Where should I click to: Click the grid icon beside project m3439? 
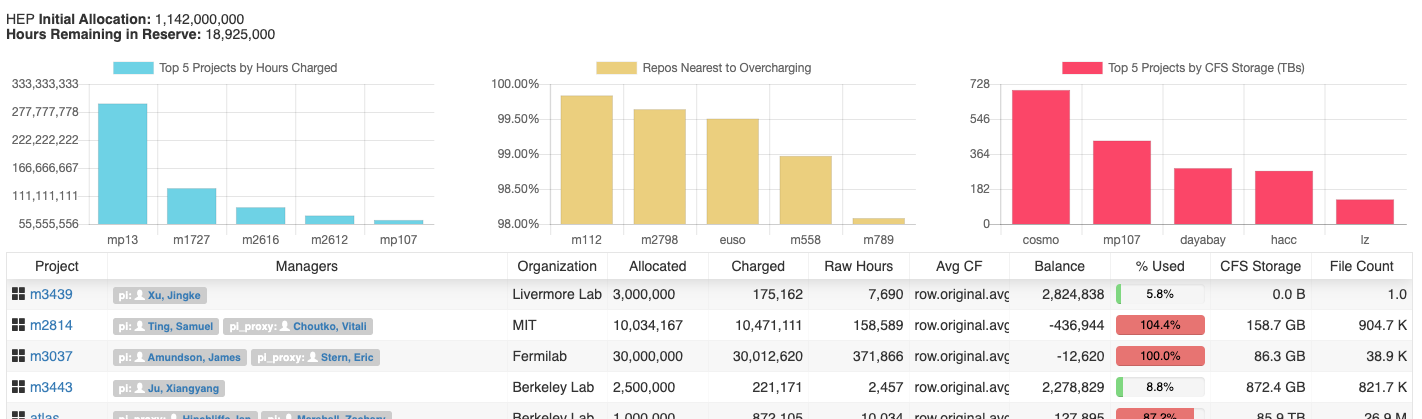[18, 295]
